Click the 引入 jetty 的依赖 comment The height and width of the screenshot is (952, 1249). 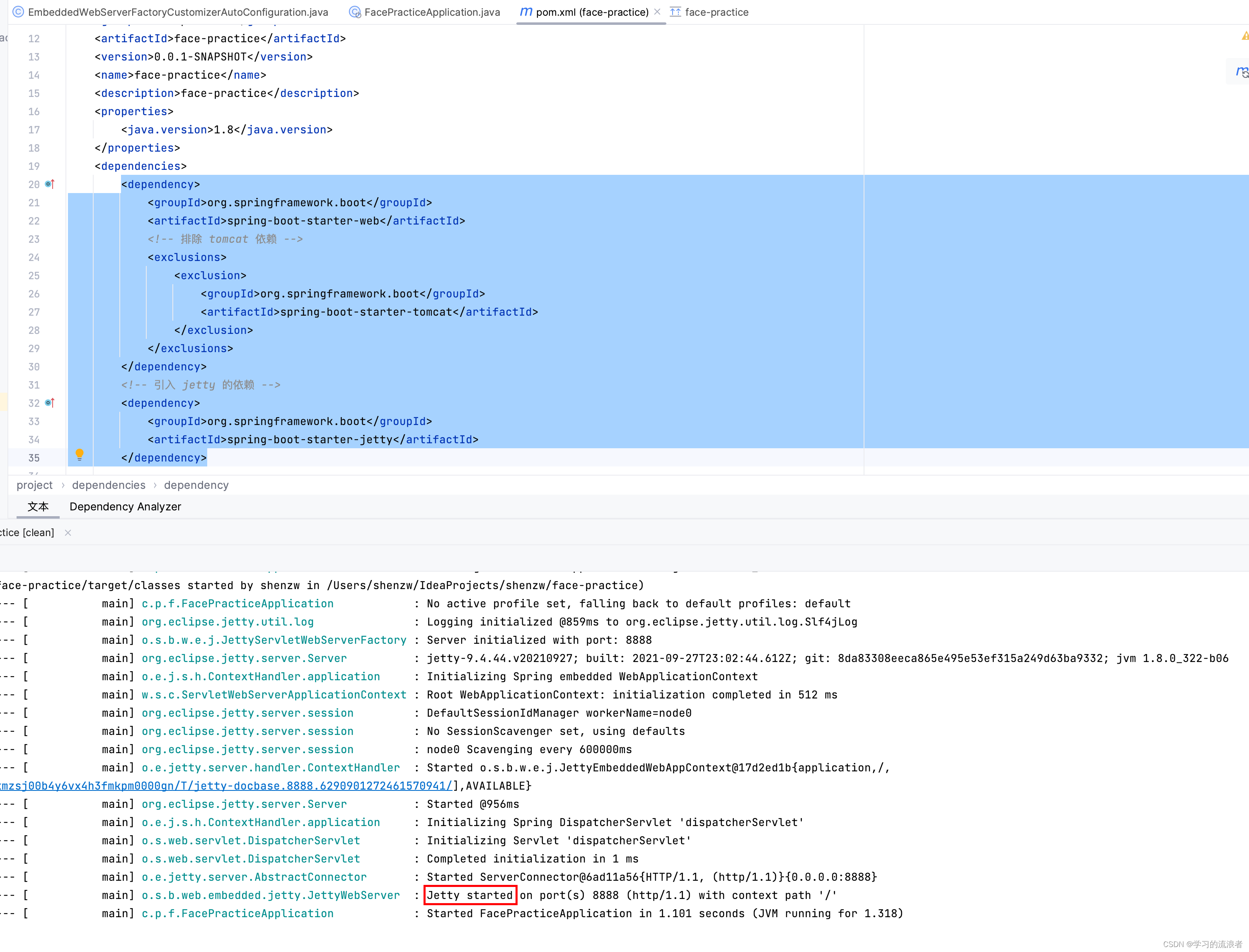click(201, 385)
